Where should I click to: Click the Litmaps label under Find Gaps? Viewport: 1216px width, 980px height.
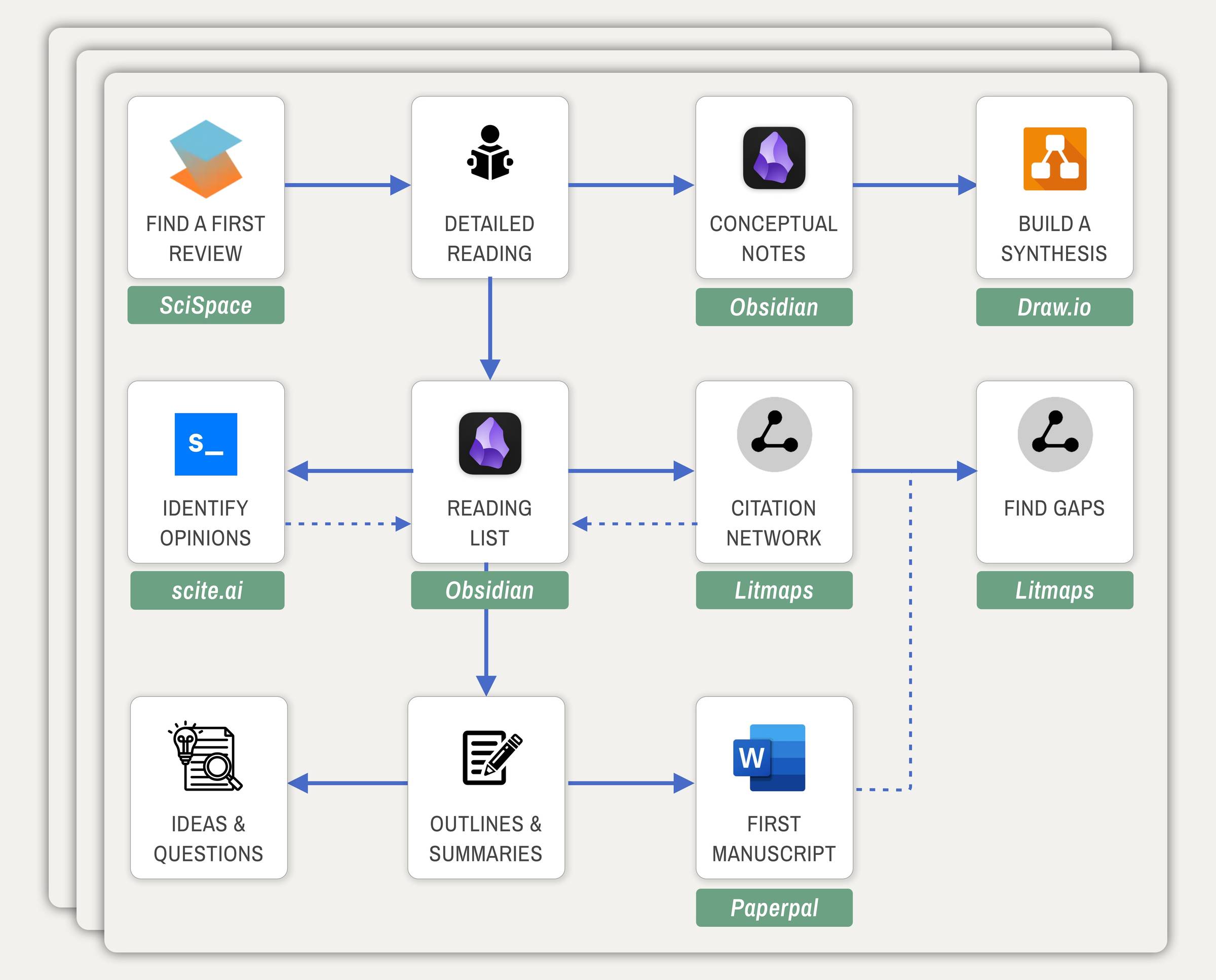tap(1054, 591)
